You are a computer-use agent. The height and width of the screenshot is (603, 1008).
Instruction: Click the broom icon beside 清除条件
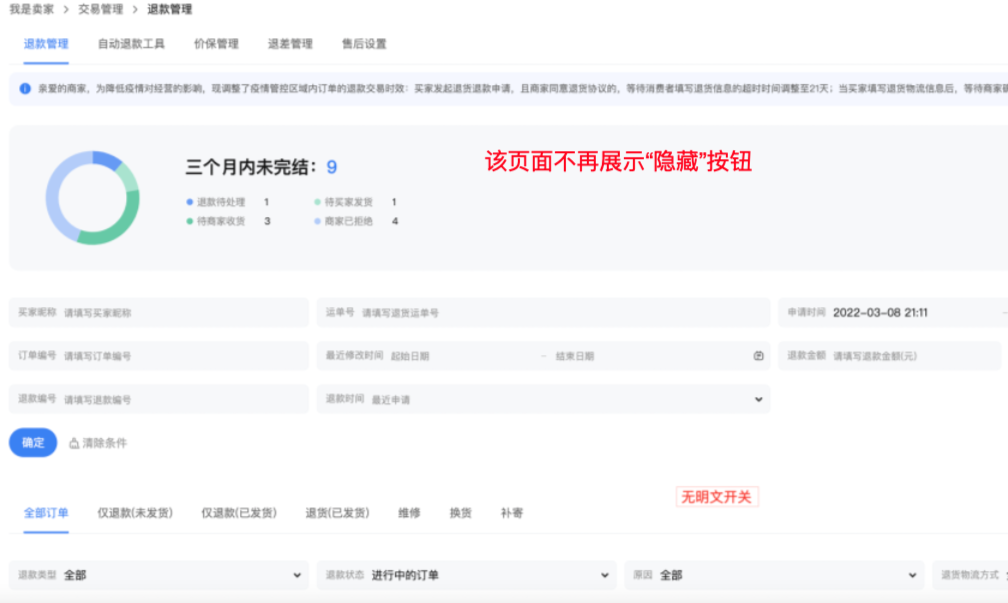[x=74, y=443]
